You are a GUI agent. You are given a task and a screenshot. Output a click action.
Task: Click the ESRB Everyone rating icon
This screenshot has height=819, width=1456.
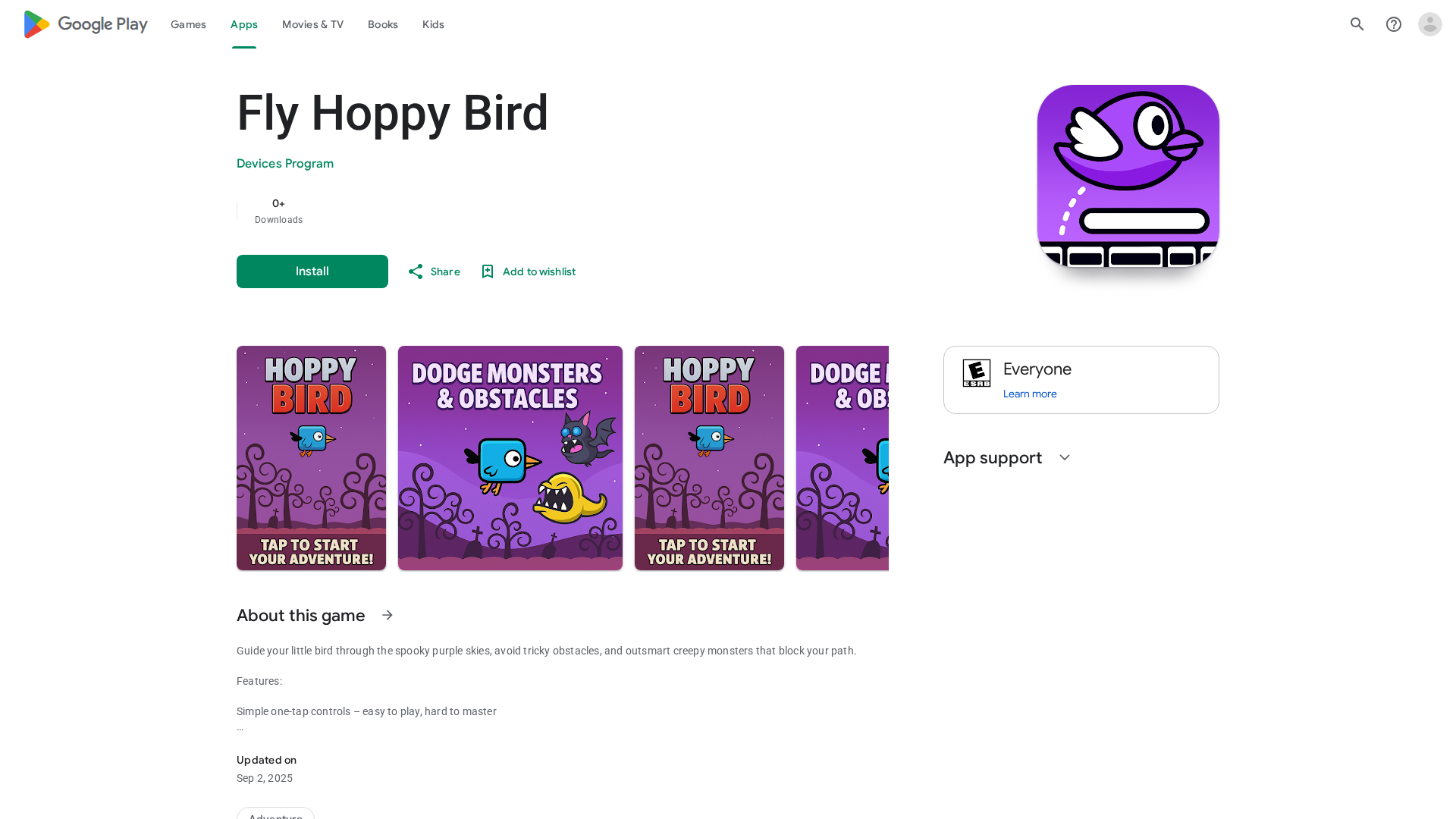[x=977, y=373]
